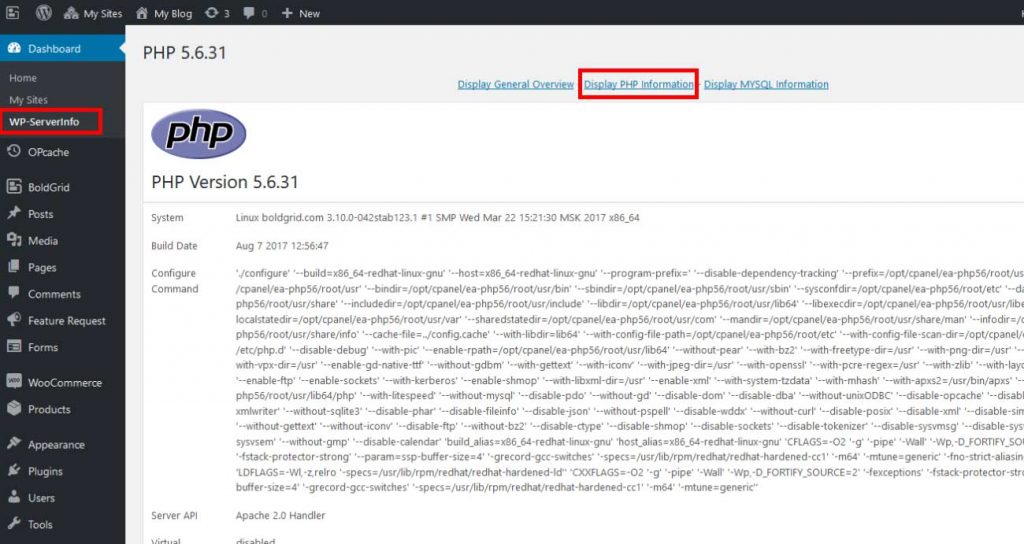
Task: Click New in the admin bar
Action: point(310,14)
